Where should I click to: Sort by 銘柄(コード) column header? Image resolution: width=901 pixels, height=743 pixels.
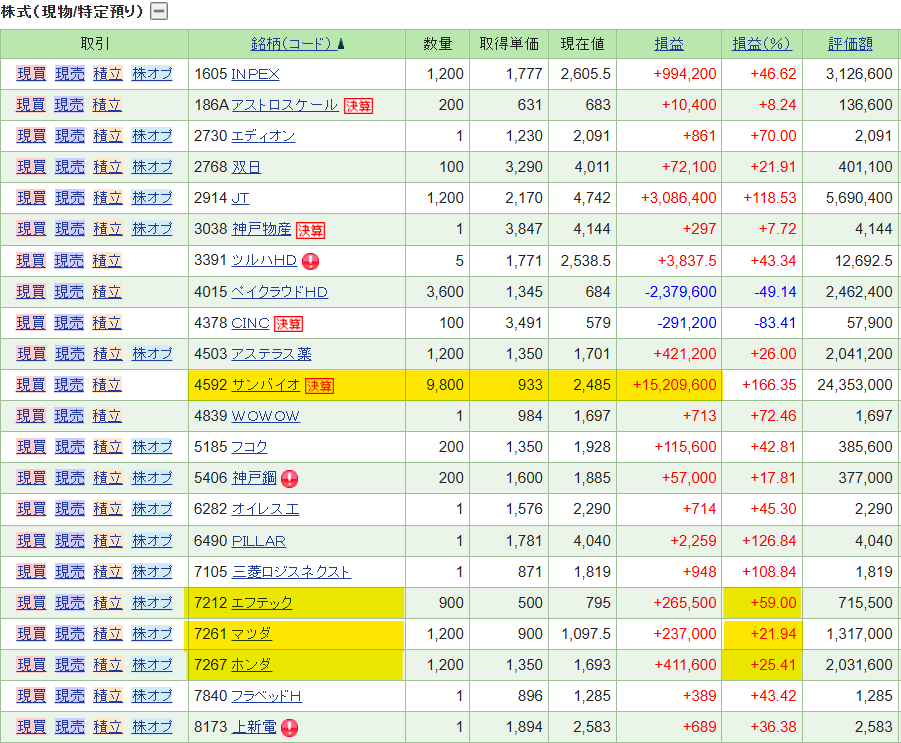pos(298,44)
